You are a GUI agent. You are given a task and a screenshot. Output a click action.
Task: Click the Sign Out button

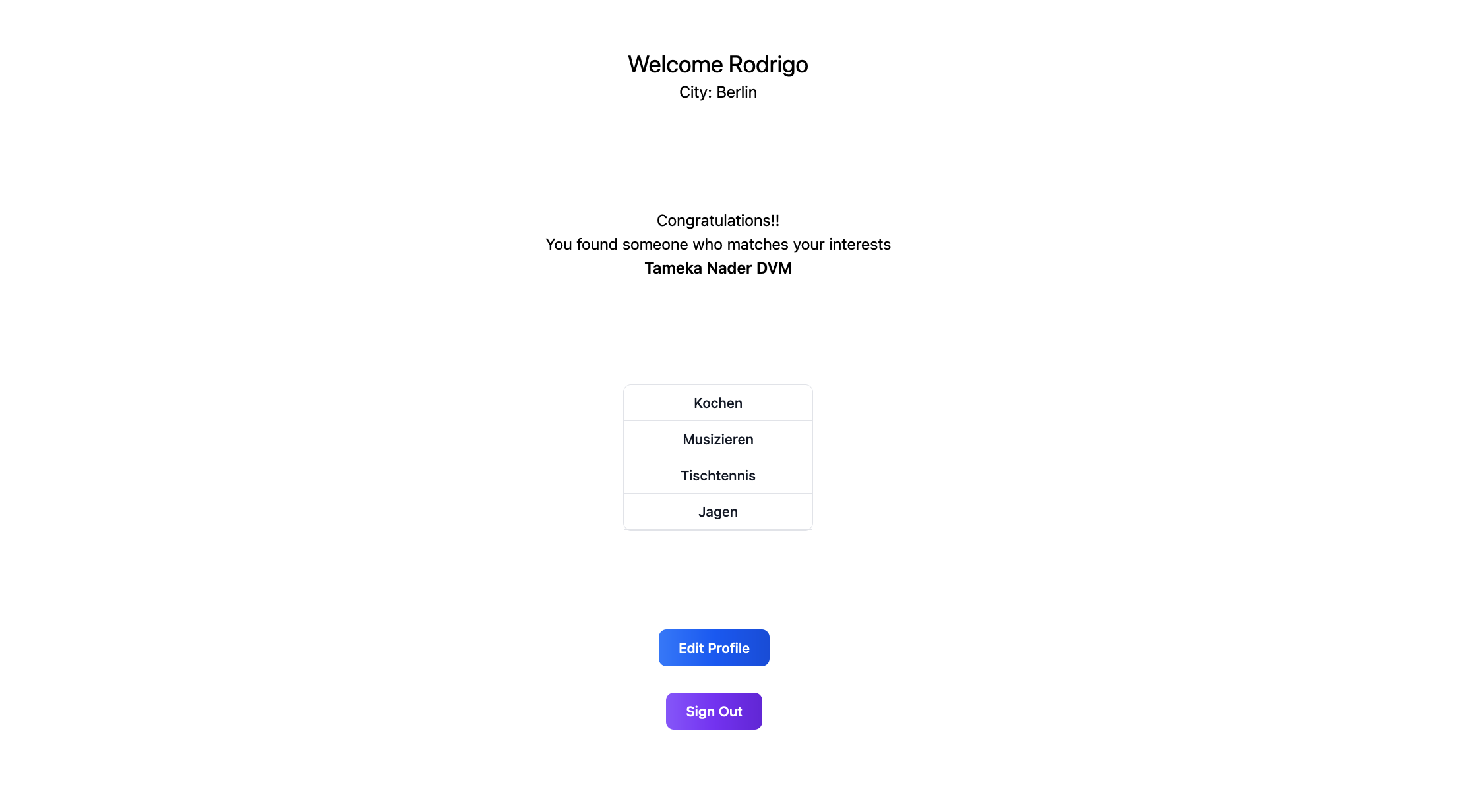click(714, 711)
